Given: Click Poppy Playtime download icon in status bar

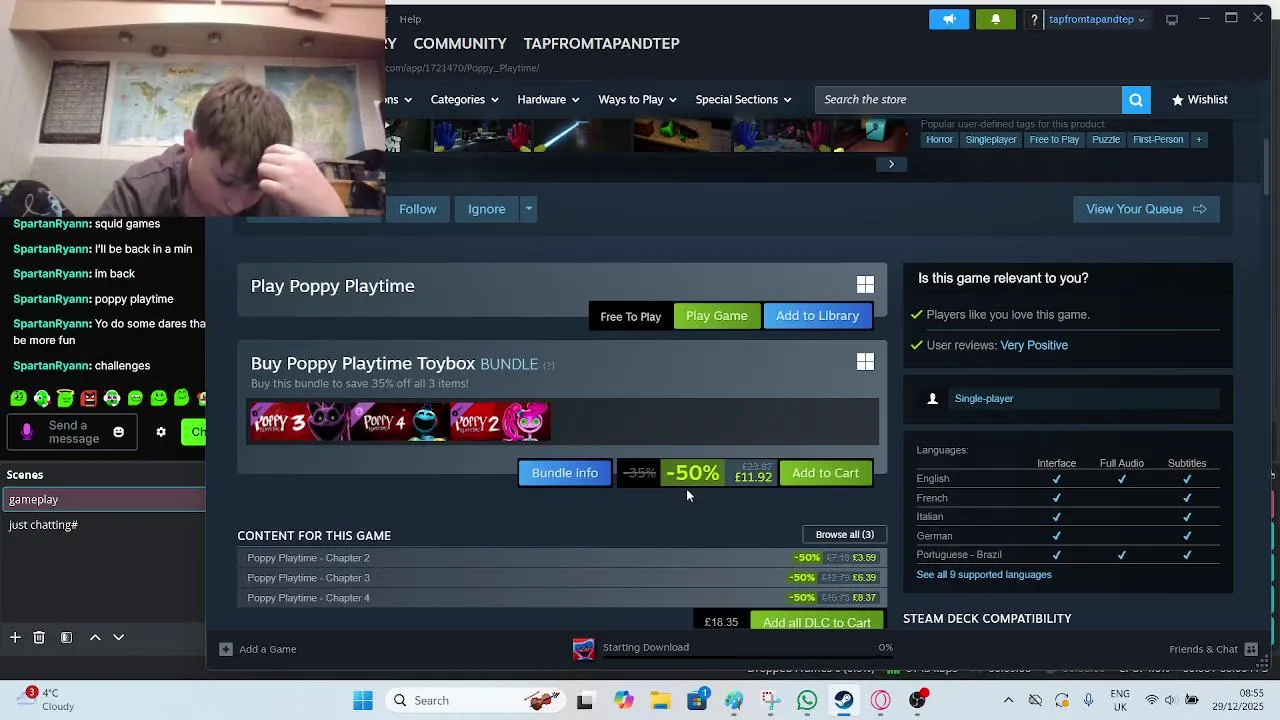Looking at the screenshot, I should (584, 648).
